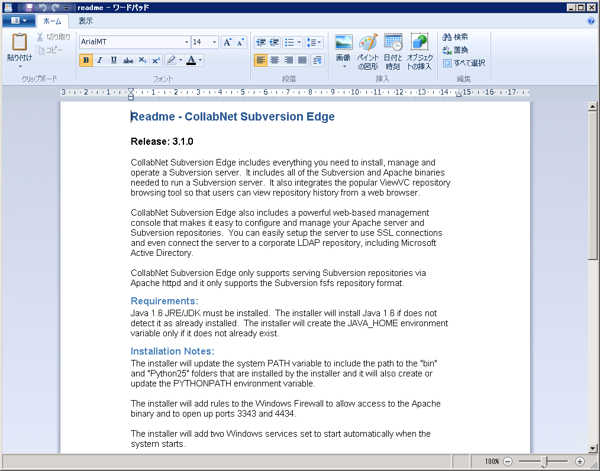Screen dimensions: 600x471
Task: Open the highlight color dropdown arrow
Action: (x=180, y=60)
